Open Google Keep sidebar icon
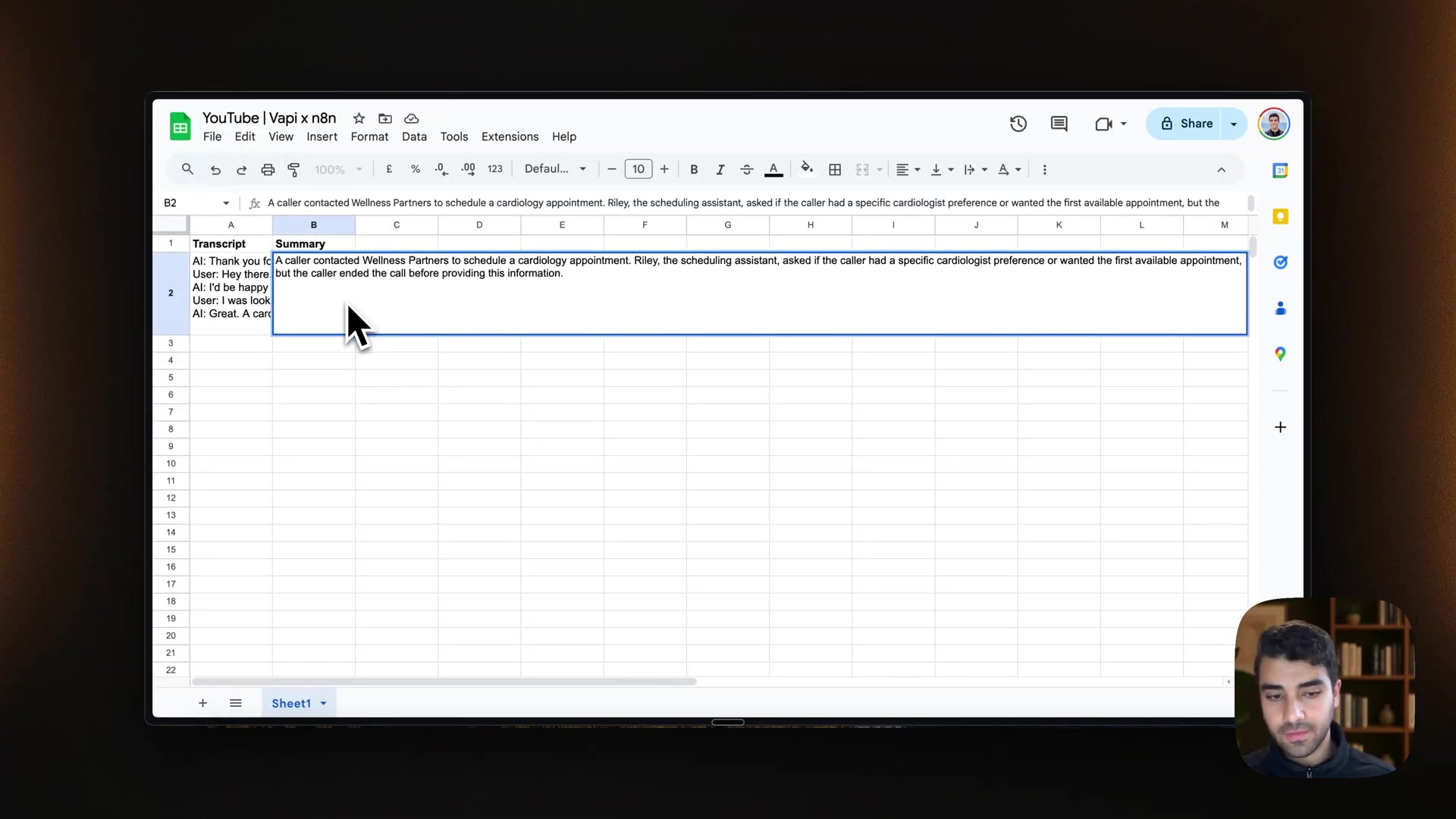 click(1280, 217)
